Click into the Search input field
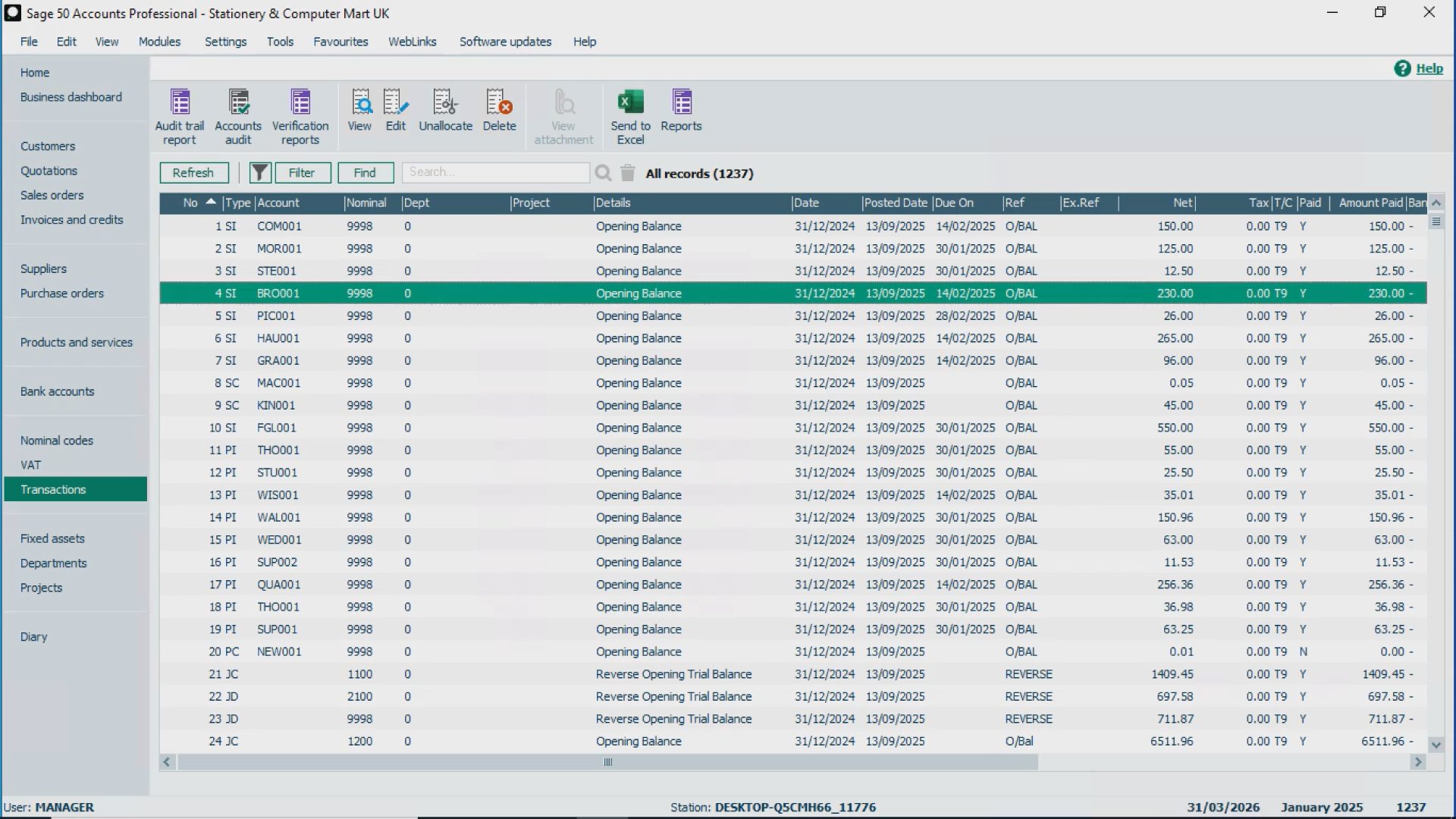The height and width of the screenshot is (819, 1456). pos(496,172)
